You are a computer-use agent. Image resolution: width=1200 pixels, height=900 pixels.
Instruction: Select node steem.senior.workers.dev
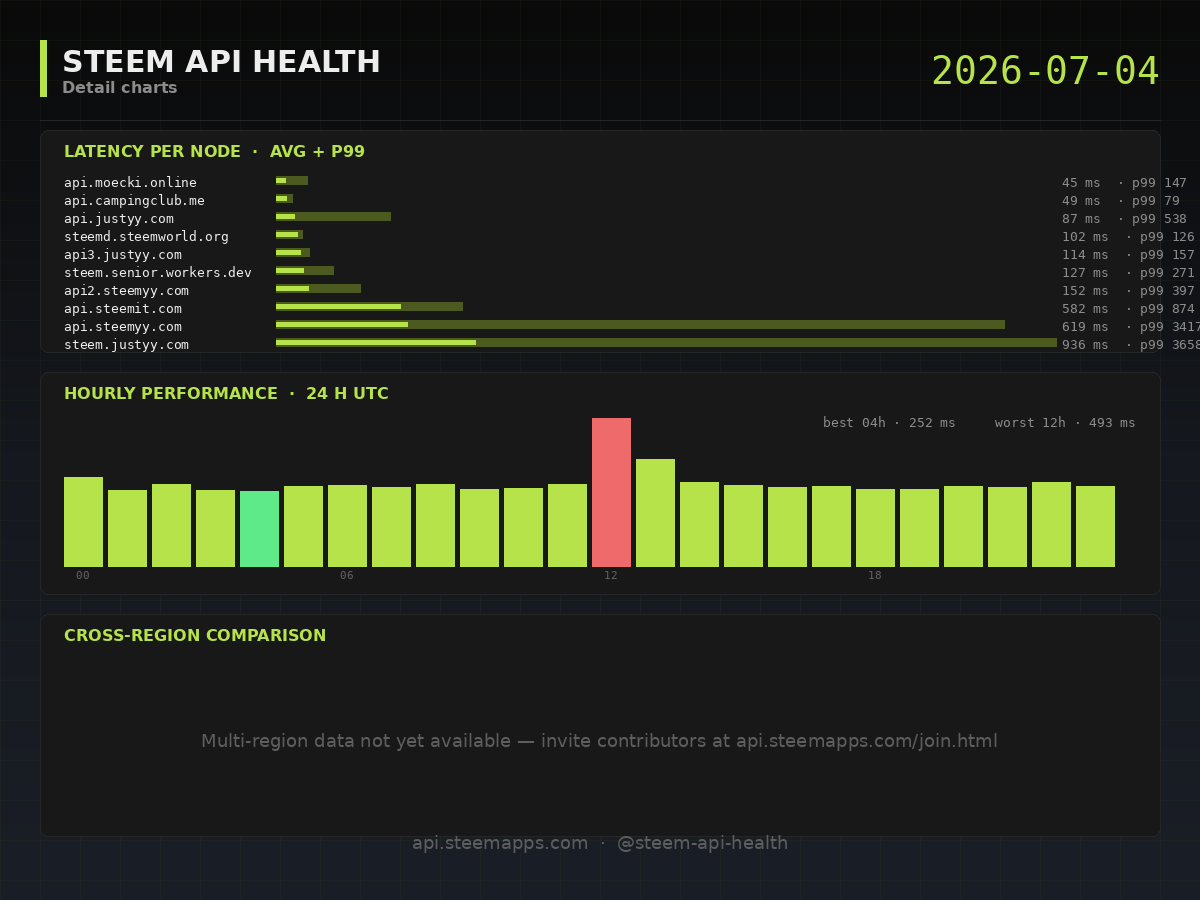point(158,273)
